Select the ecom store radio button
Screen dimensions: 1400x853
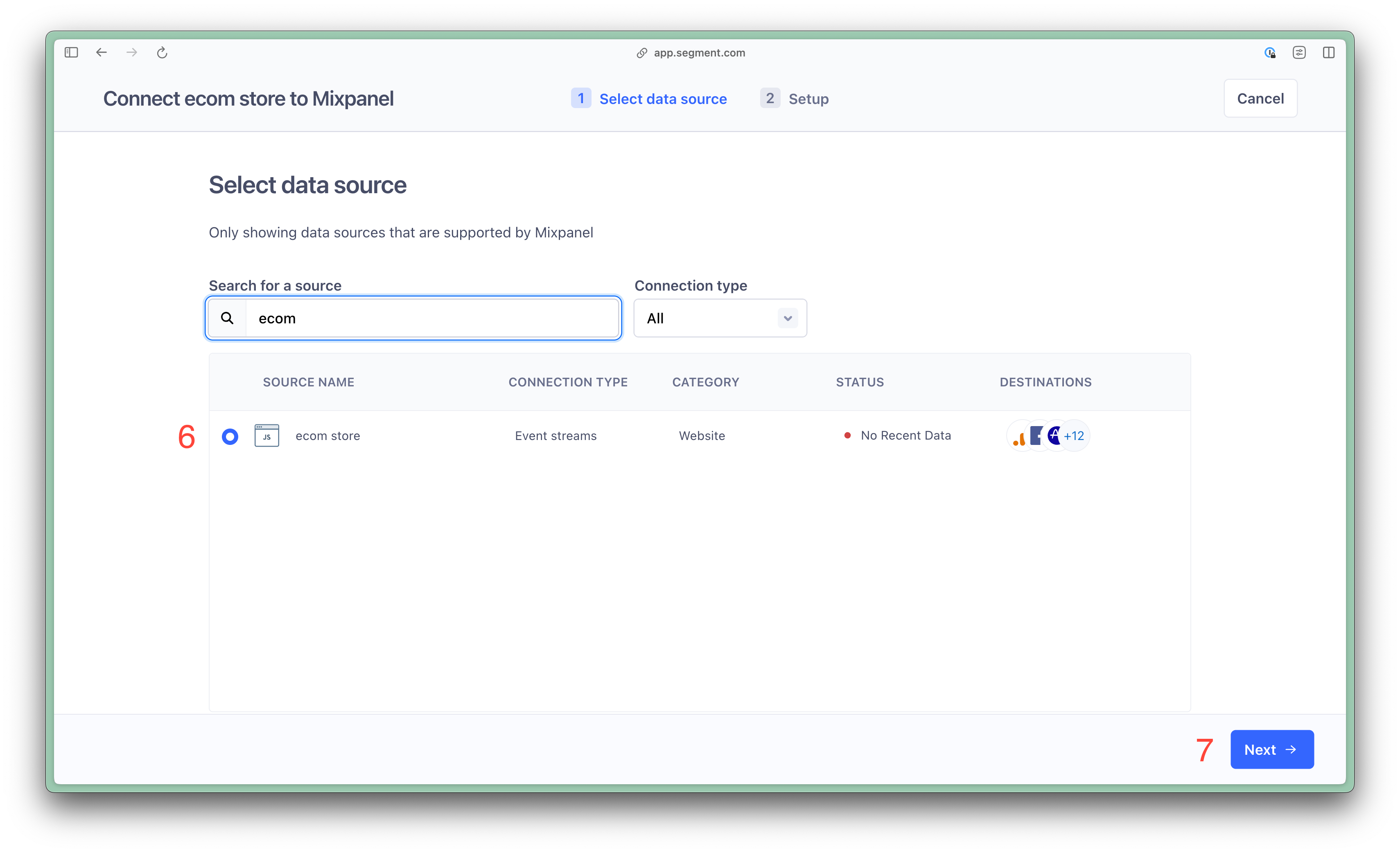pos(230,436)
